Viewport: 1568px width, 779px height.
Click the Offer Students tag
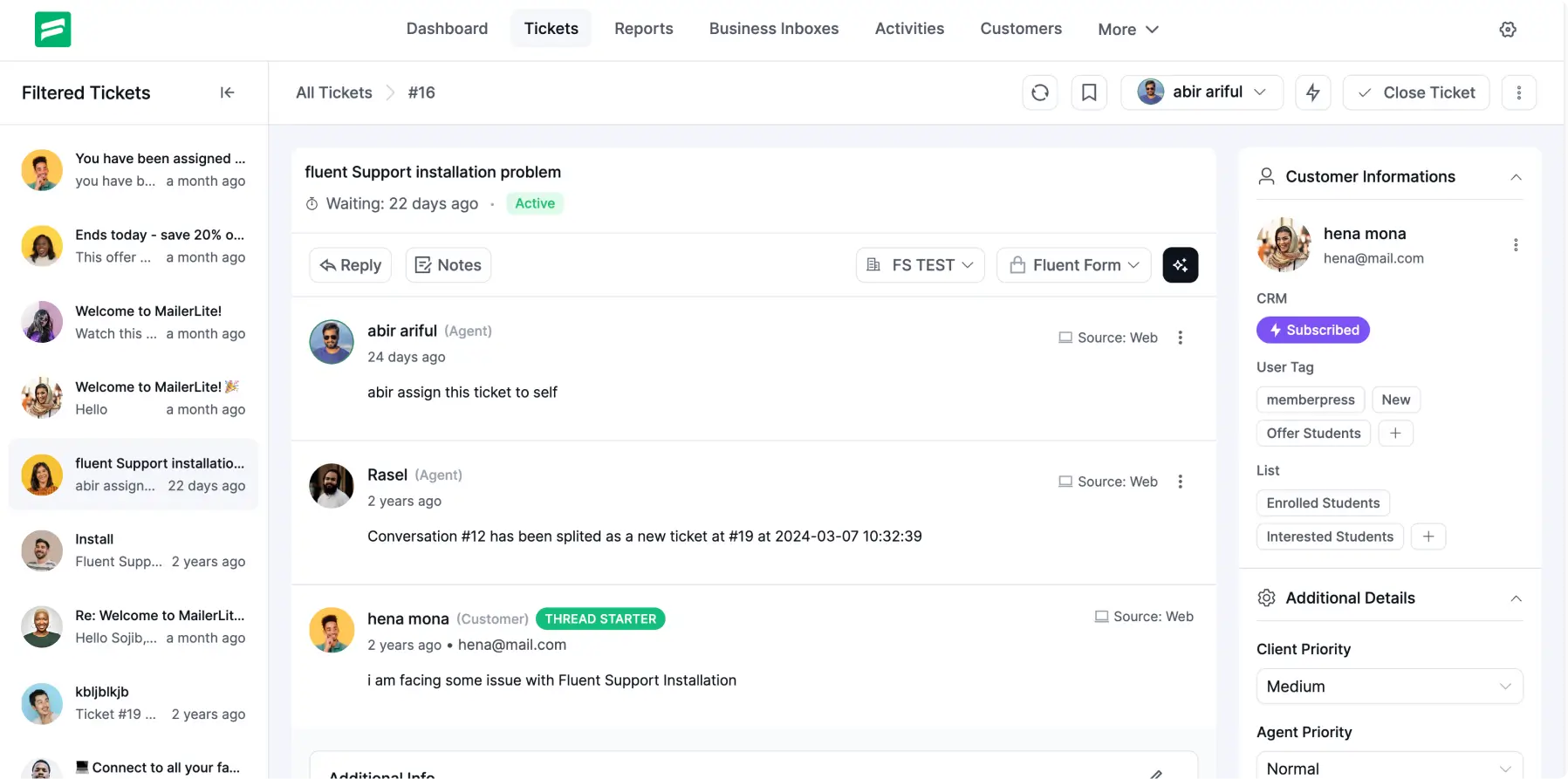pyautogui.click(x=1314, y=434)
